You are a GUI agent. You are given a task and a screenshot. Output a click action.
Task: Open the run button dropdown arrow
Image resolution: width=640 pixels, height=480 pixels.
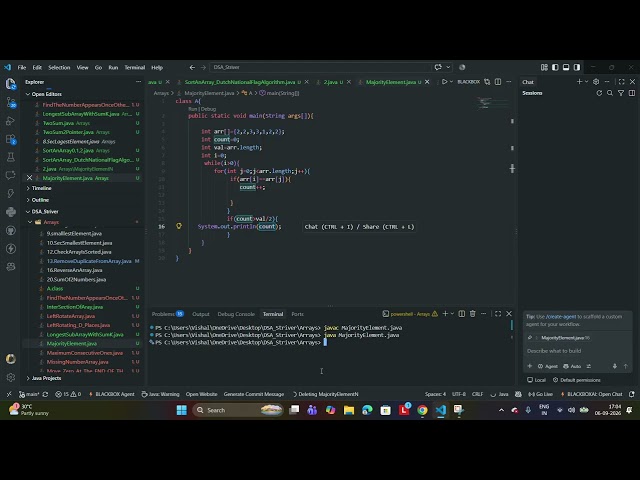(451, 82)
